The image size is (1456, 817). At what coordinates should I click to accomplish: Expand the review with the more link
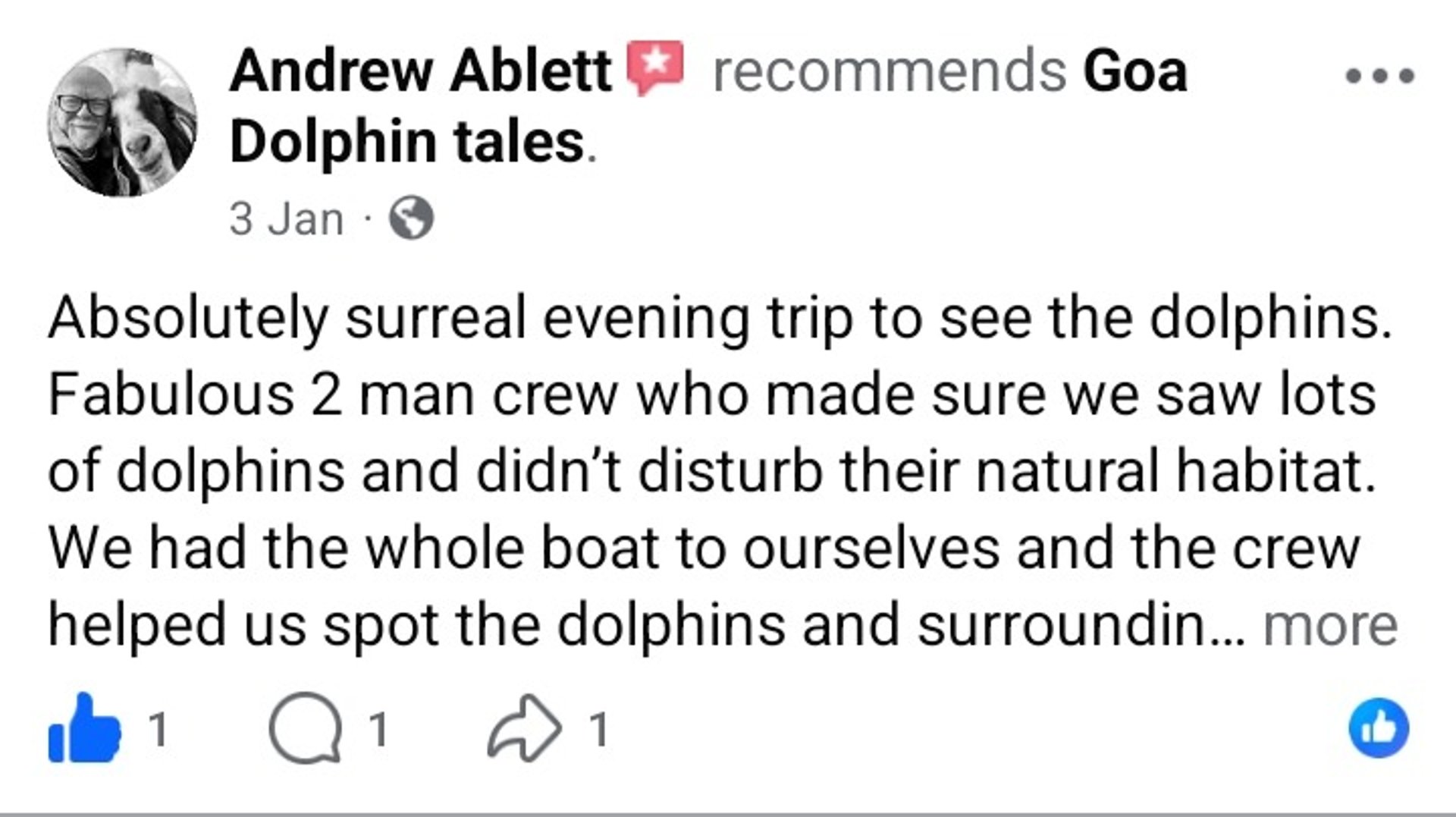pos(1329,626)
